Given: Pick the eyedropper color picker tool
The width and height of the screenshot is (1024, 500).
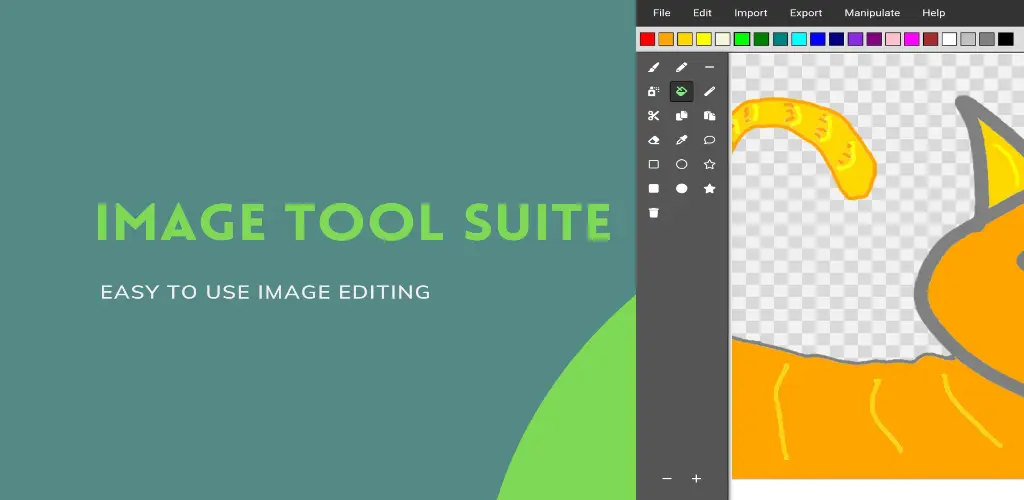Looking at the screenshot, I should (x=681, y=140).
